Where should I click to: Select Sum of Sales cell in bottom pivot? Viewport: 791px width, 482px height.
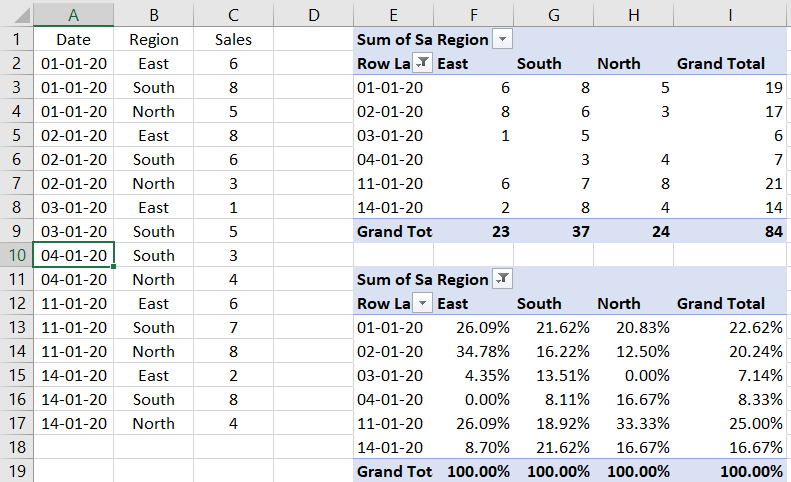[x=393, y=280]
